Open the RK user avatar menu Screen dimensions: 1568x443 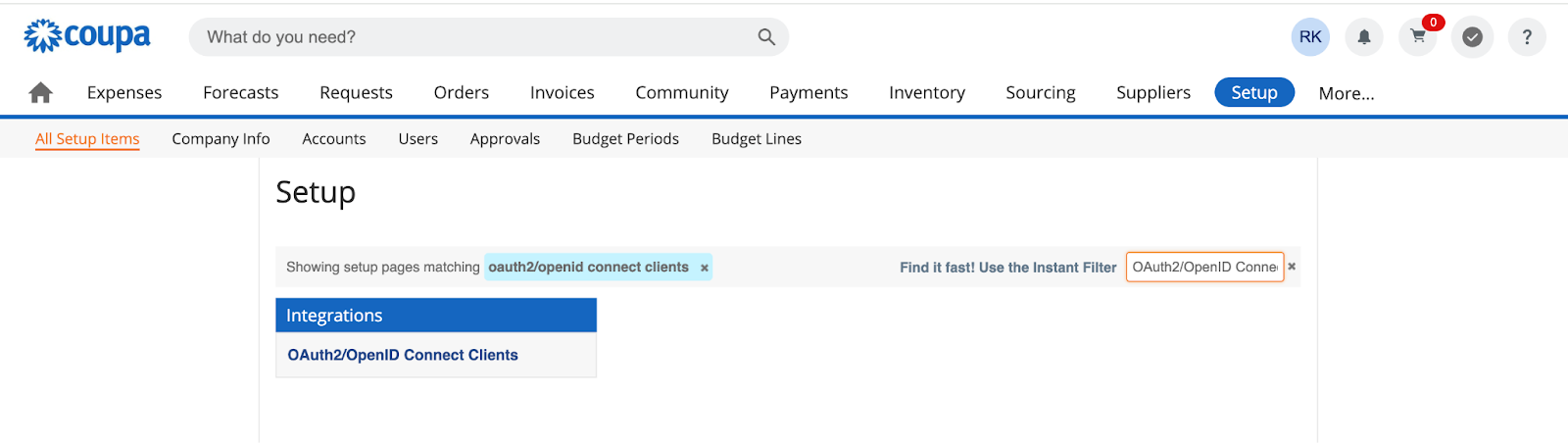(1310, 37)
